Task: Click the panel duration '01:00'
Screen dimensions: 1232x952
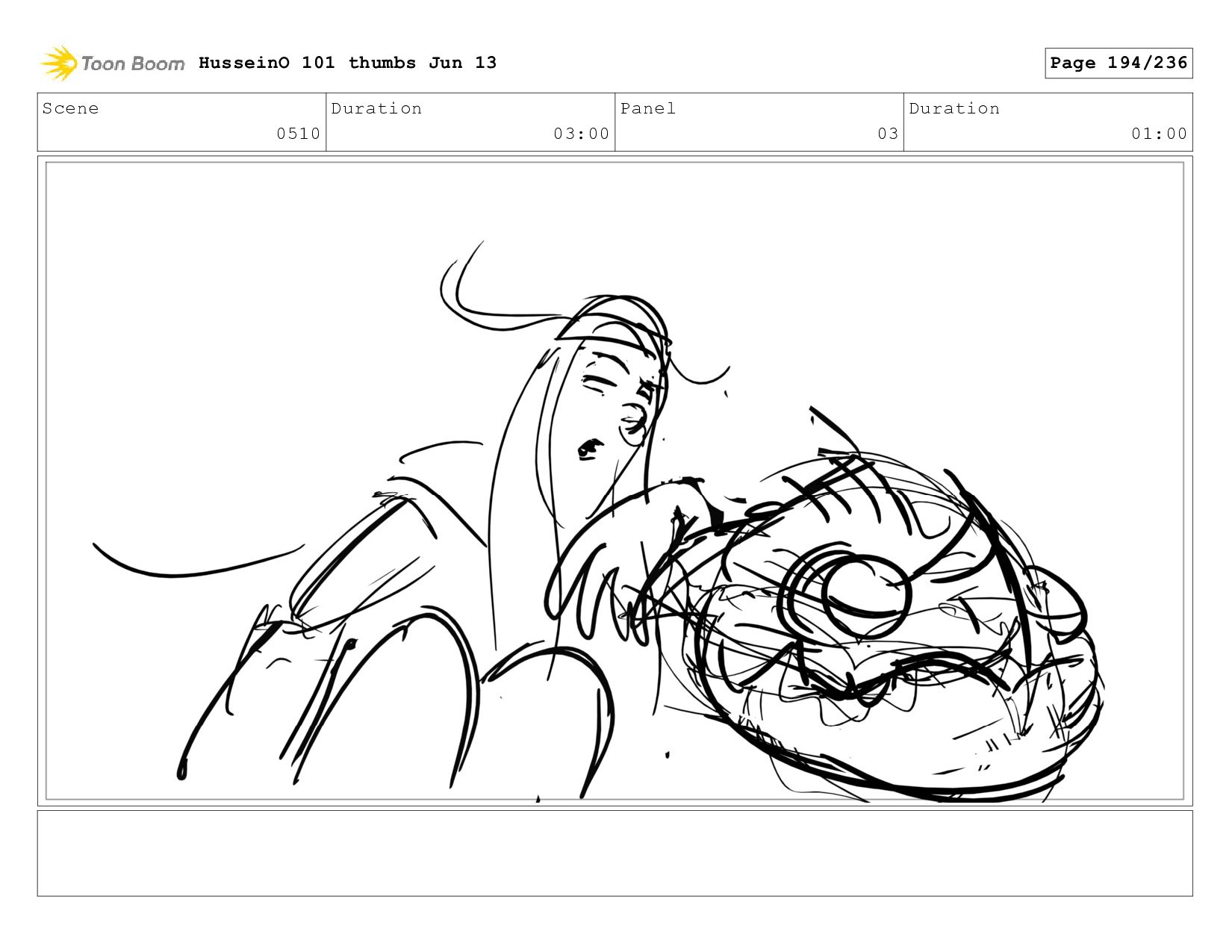Action: 1159,134
